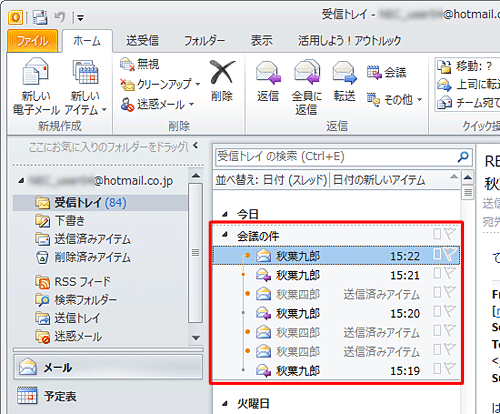Image resolution: width=500 pixels, height=414 pixels.
Task: Click the 全員に返信 reply all button
Action: (307, 87)
